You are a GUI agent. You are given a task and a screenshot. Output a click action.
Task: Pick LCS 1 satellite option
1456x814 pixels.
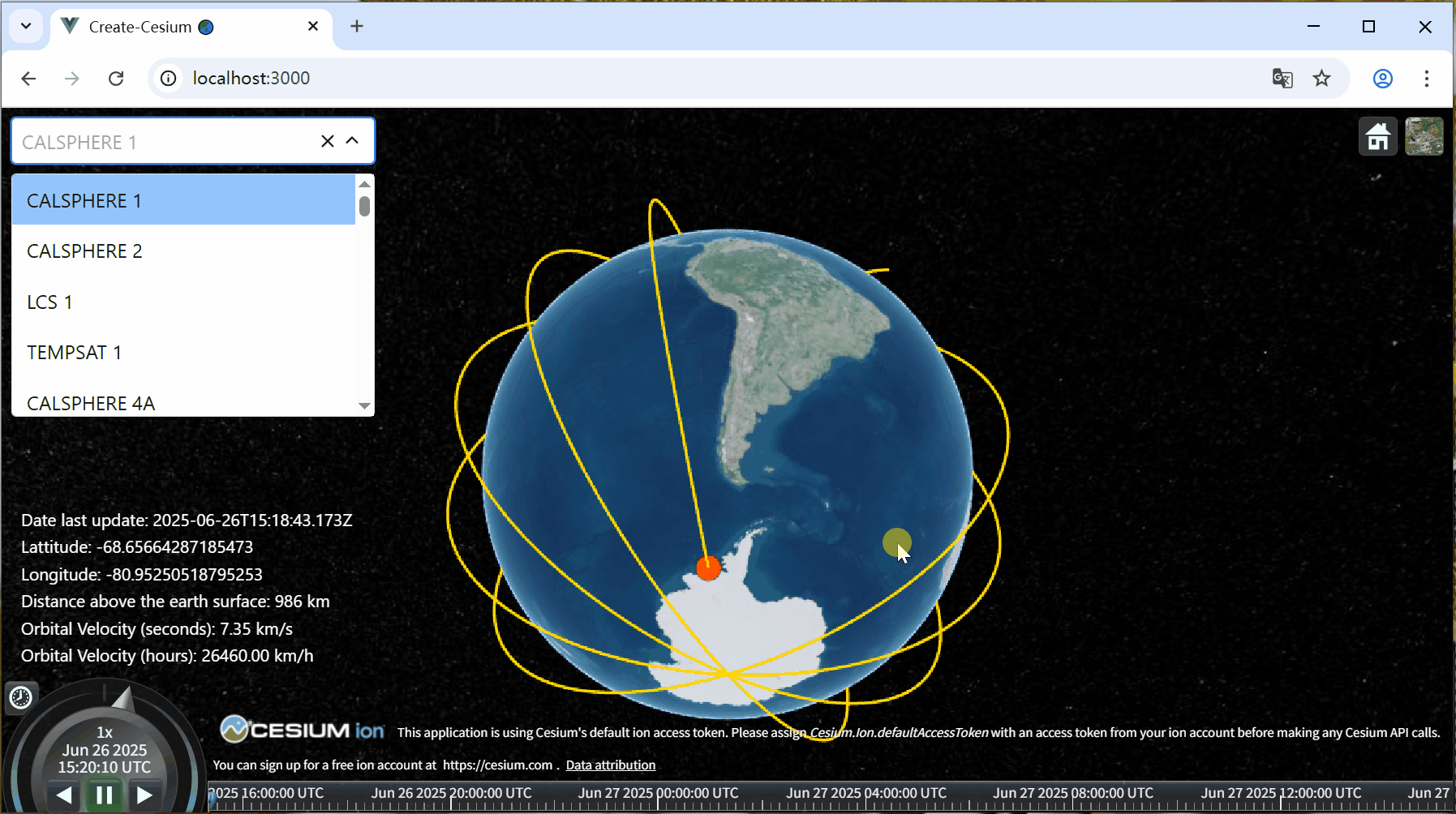click(183, 302)
